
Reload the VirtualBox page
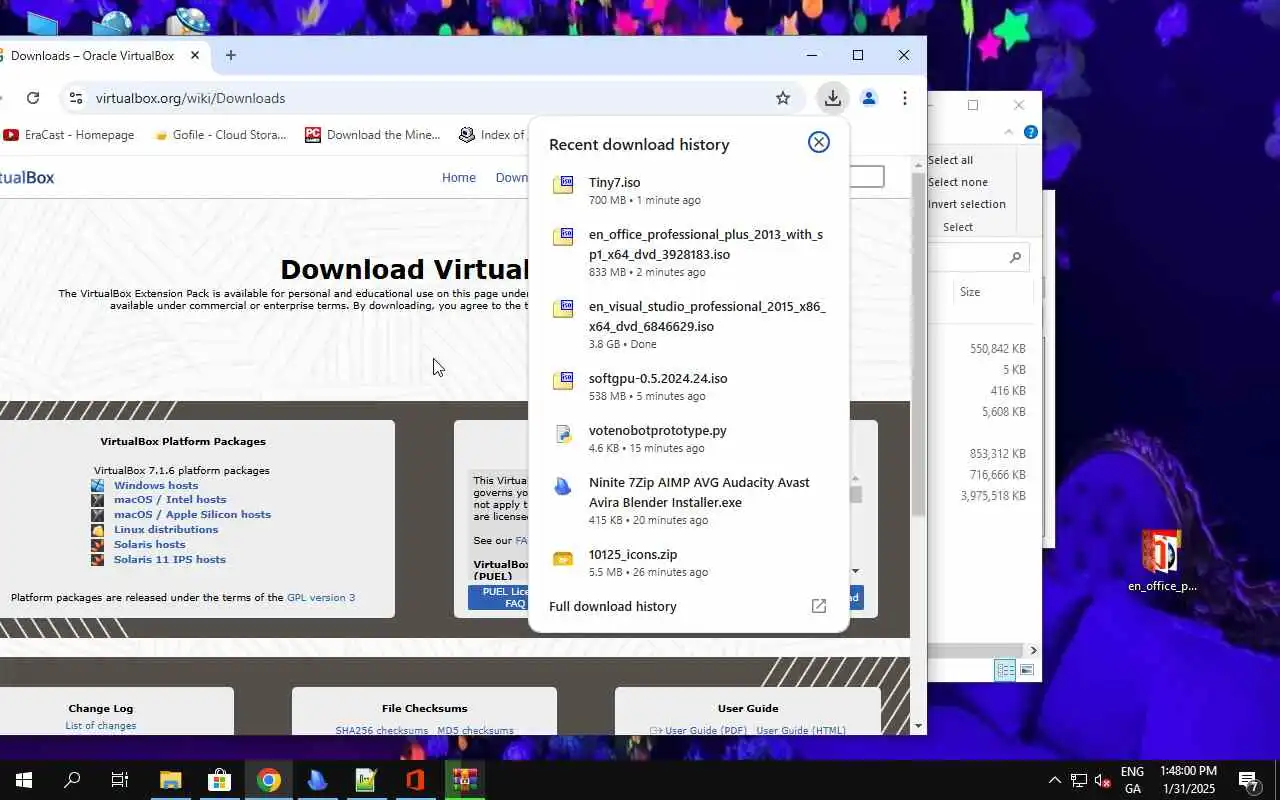point(33,98)
